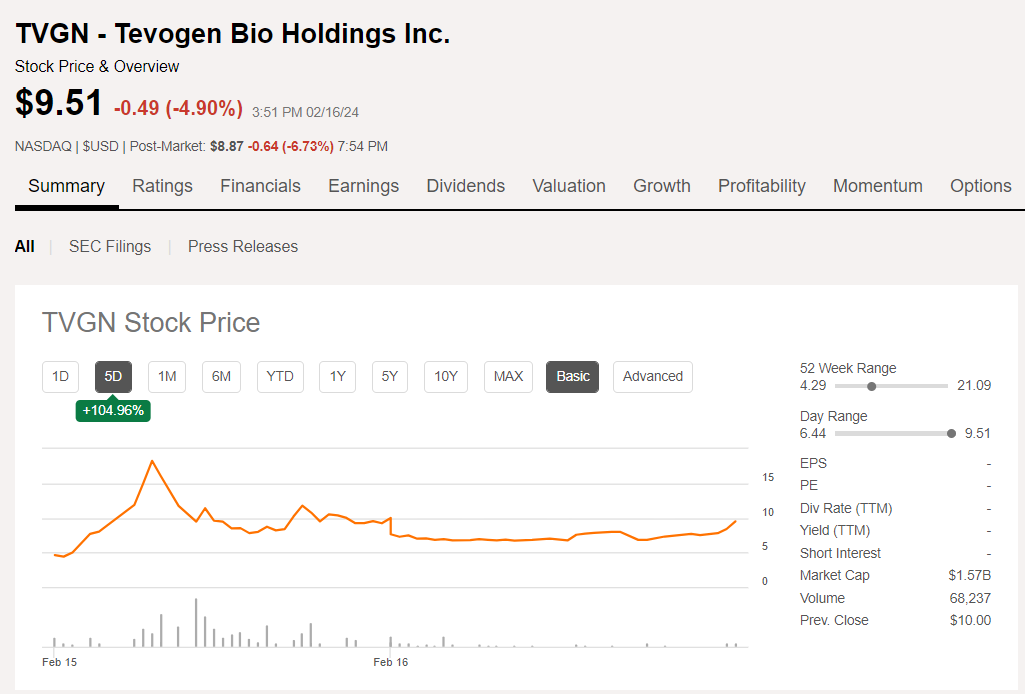Click the 52 Week Range slider dot

pos(872,386)
